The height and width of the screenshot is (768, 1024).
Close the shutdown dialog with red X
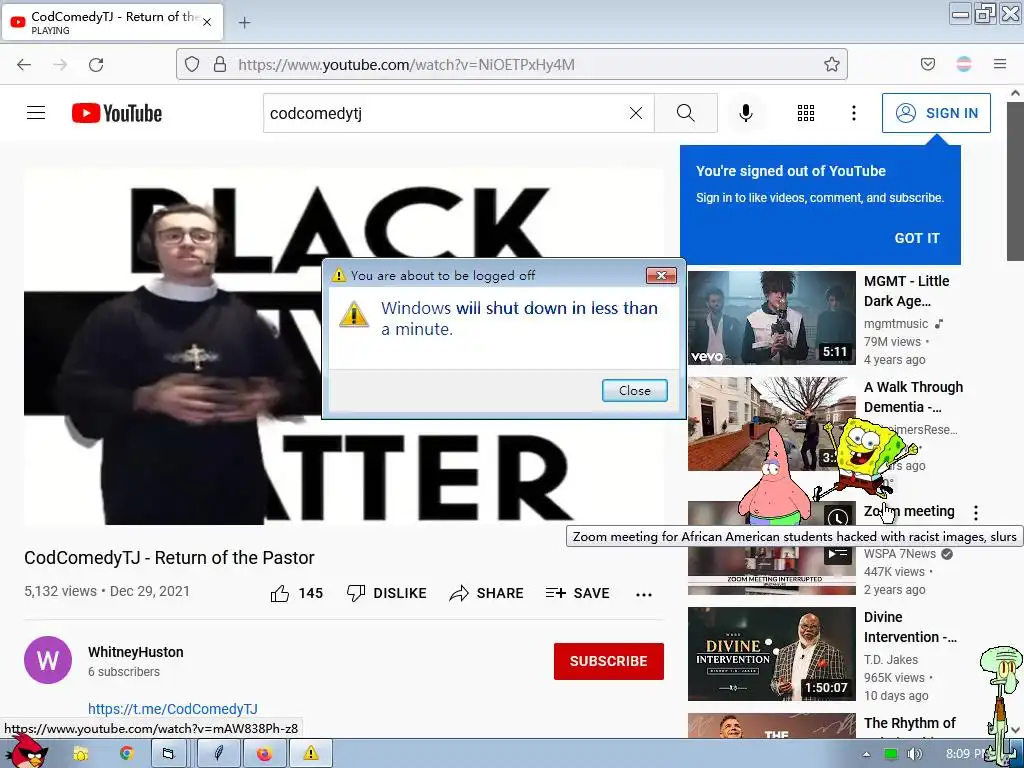coord(661,276)
